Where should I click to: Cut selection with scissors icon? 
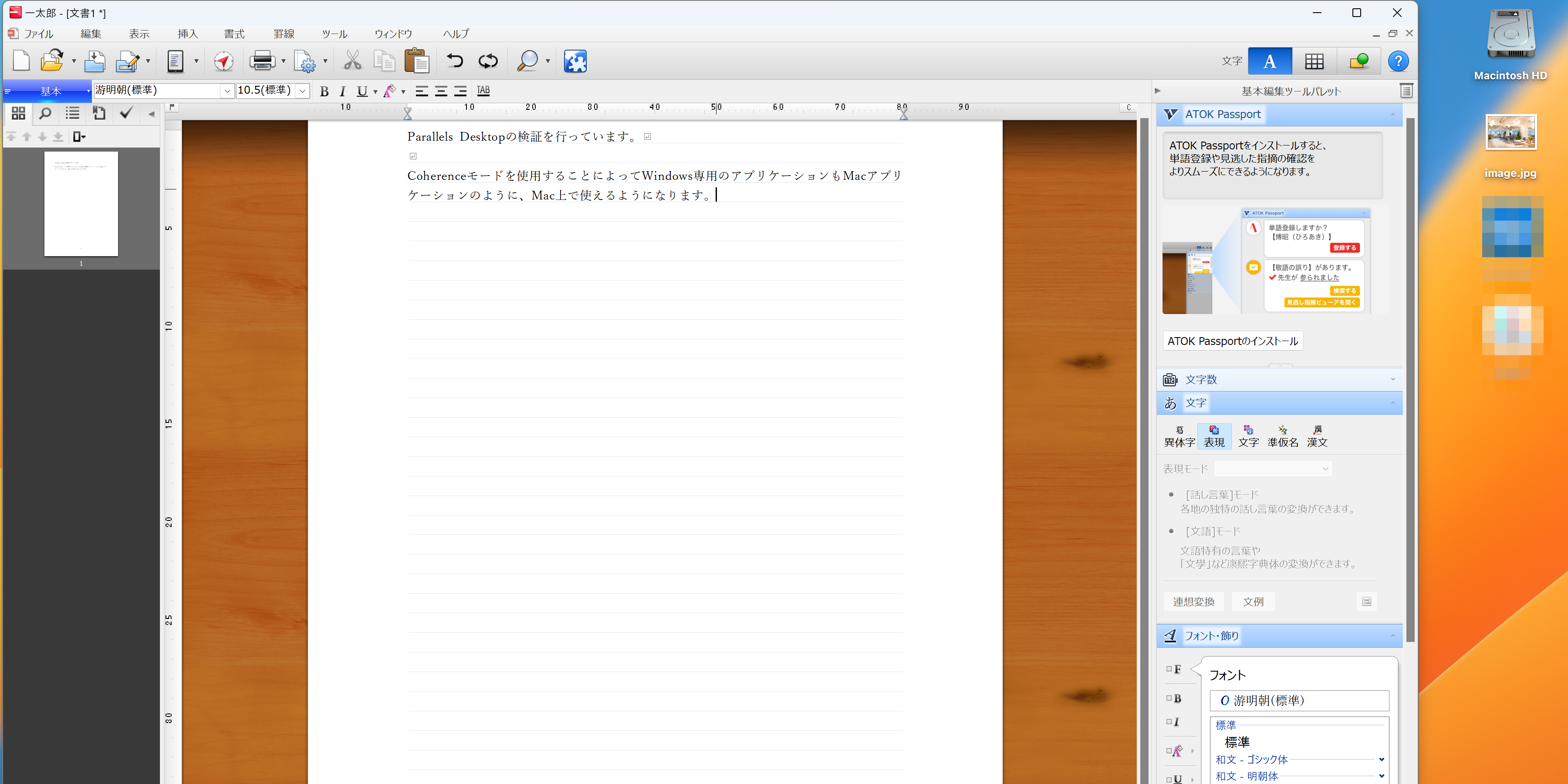[x=352, y=61]
